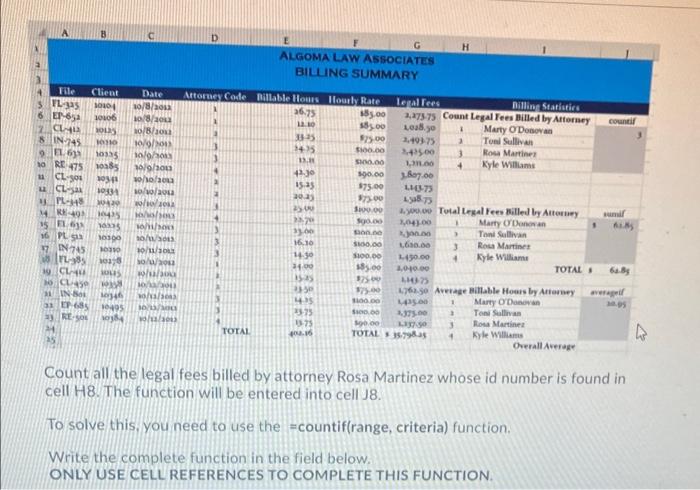Click legal fees cell '3,807.00'
Image resolution: width=700 pixels, height=490 pixels.
coord(417,175)
